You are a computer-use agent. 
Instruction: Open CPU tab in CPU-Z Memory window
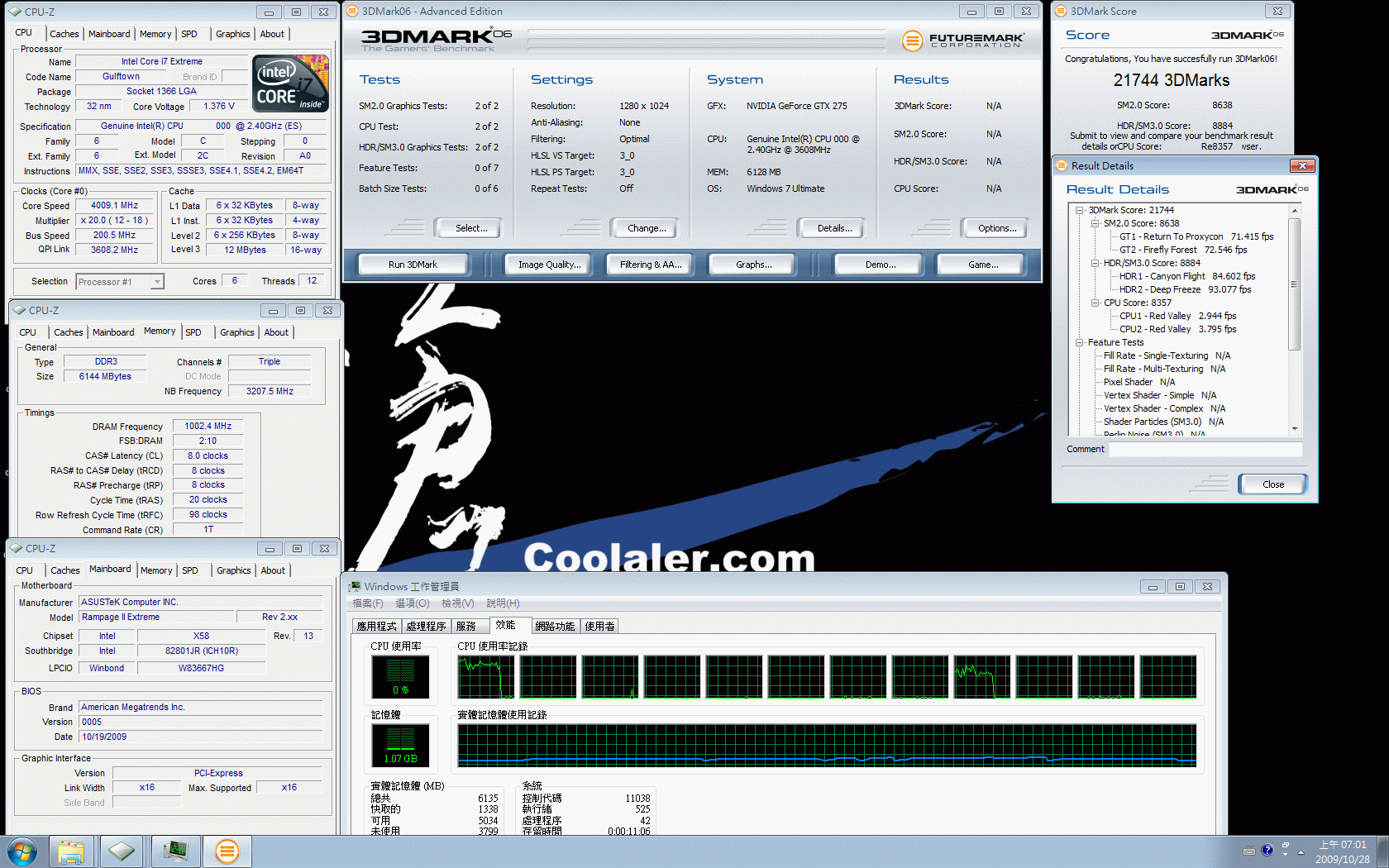point(28,332)
